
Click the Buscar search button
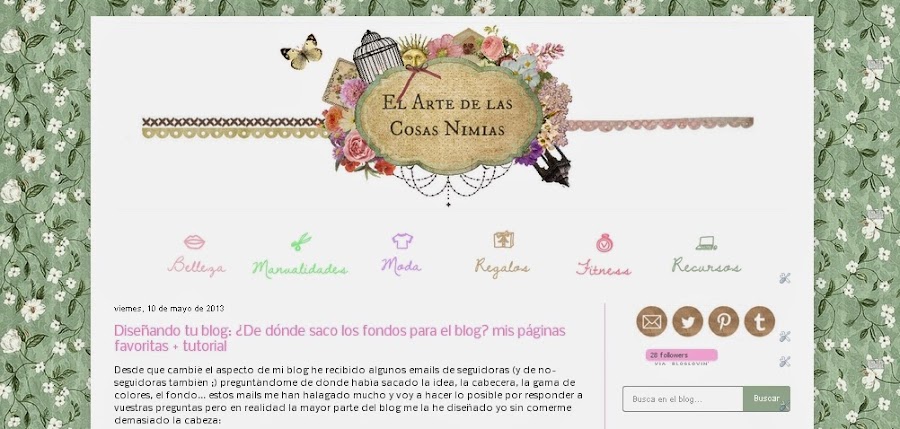click(x=766, y=399)
